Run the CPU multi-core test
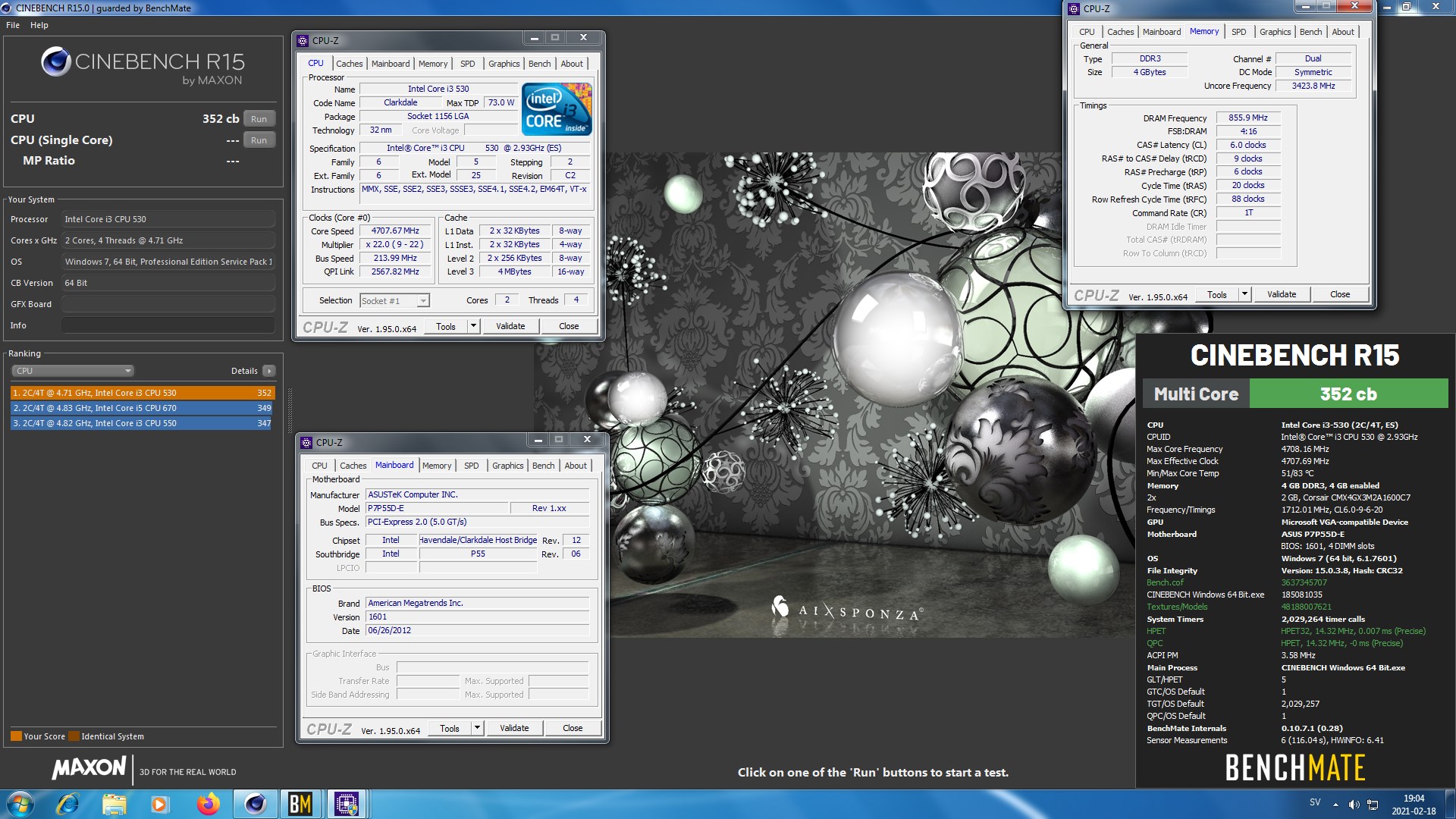 click(259, 119)
